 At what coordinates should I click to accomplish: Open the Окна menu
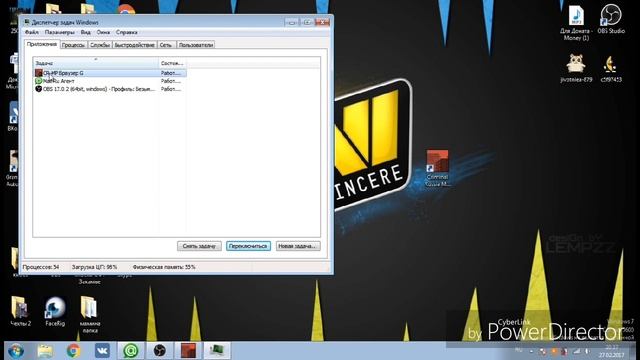pos(103,32)
